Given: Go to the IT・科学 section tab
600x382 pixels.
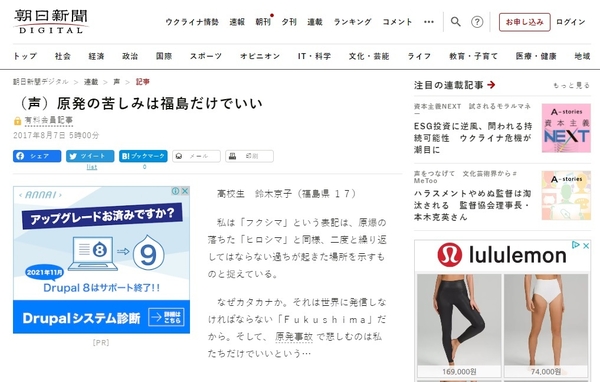Looking at the screenshot, I should (x=314, y=56).
